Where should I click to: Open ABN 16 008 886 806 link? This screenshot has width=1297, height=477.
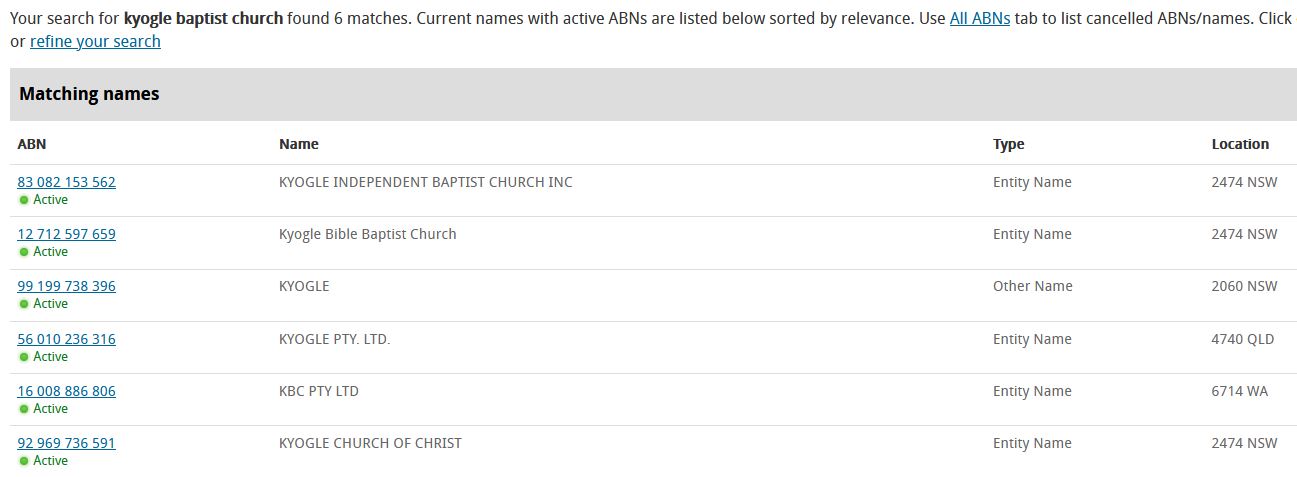click(x=66, y=391)
